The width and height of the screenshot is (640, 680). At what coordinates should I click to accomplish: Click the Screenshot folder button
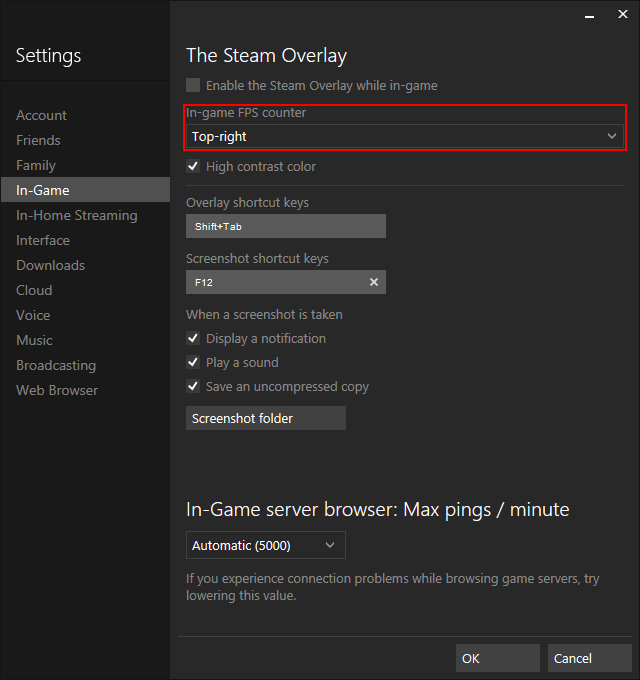tap(265, 419)
